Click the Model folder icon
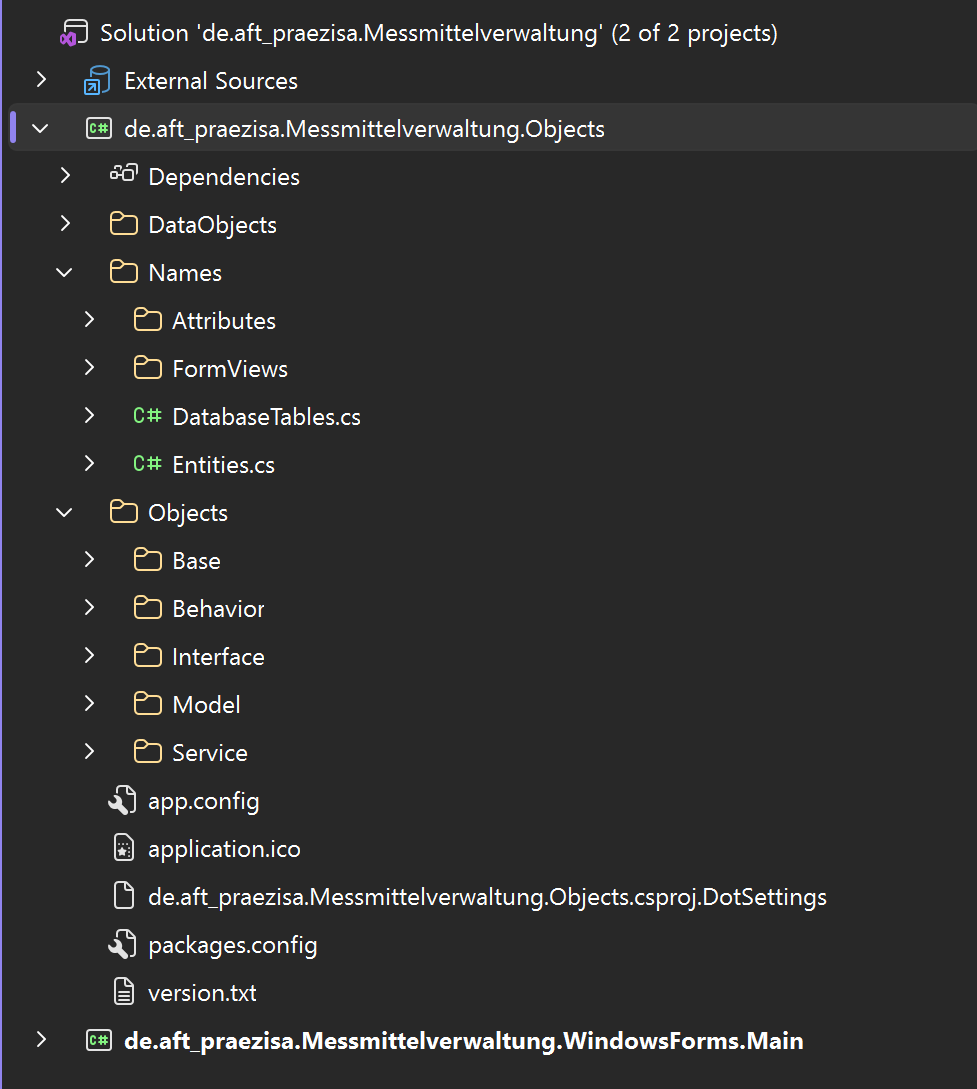 coord(148,704)
